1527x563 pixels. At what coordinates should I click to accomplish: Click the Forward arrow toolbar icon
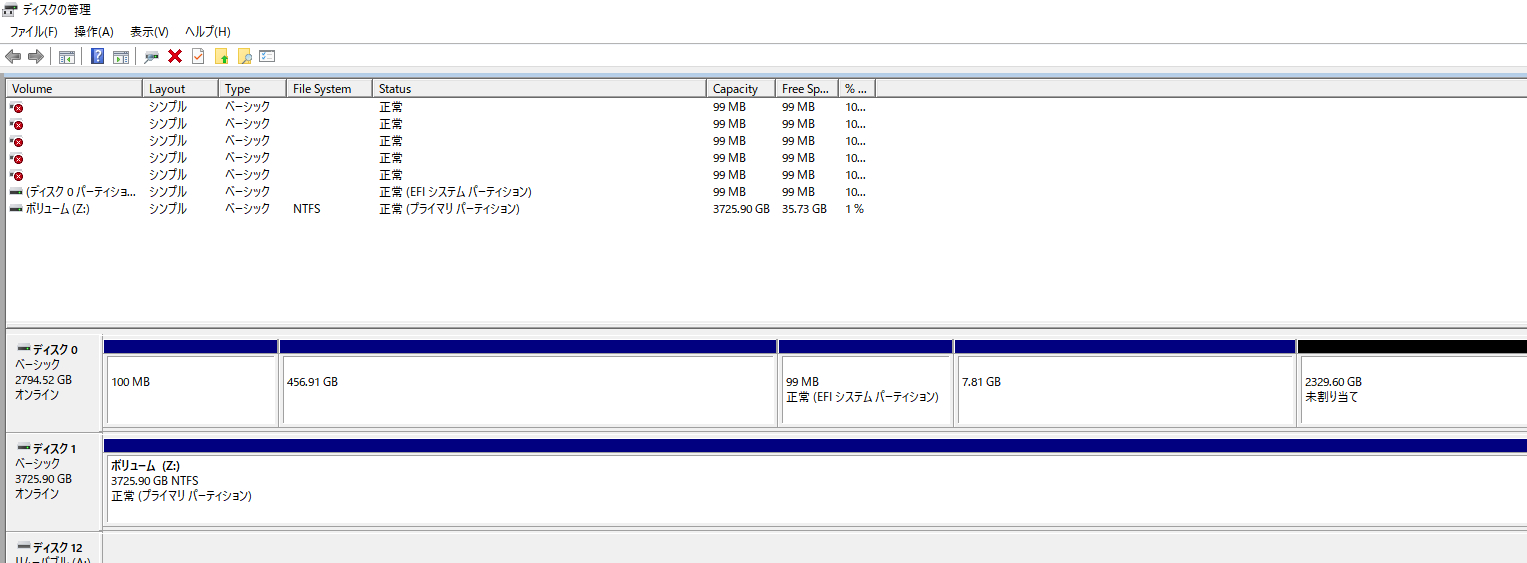click(36, 56)
